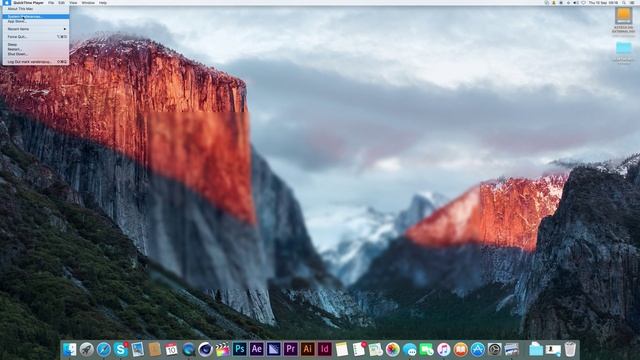
Task: Launch Launchpad rocket icon in dock
Action: [x=87, y=349]
